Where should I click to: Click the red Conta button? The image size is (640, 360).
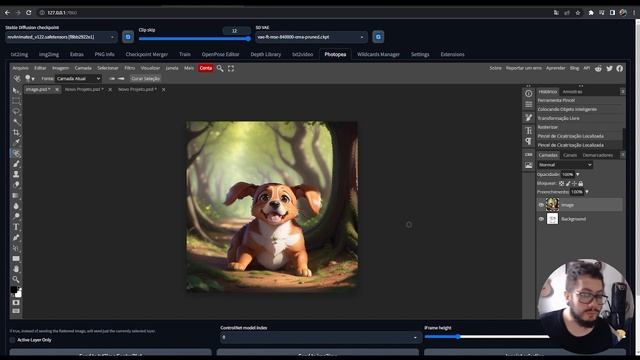pos(206,68)
